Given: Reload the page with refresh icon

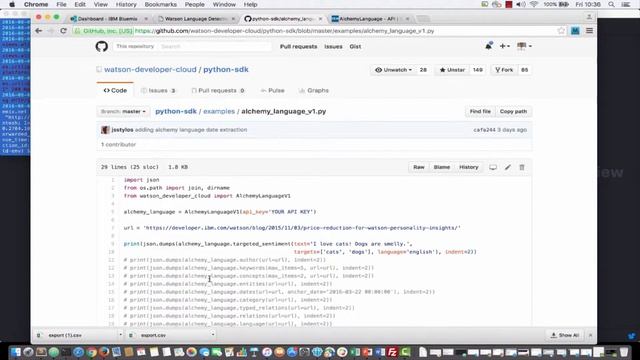Looking at the screenshot, I should (63, 31).
